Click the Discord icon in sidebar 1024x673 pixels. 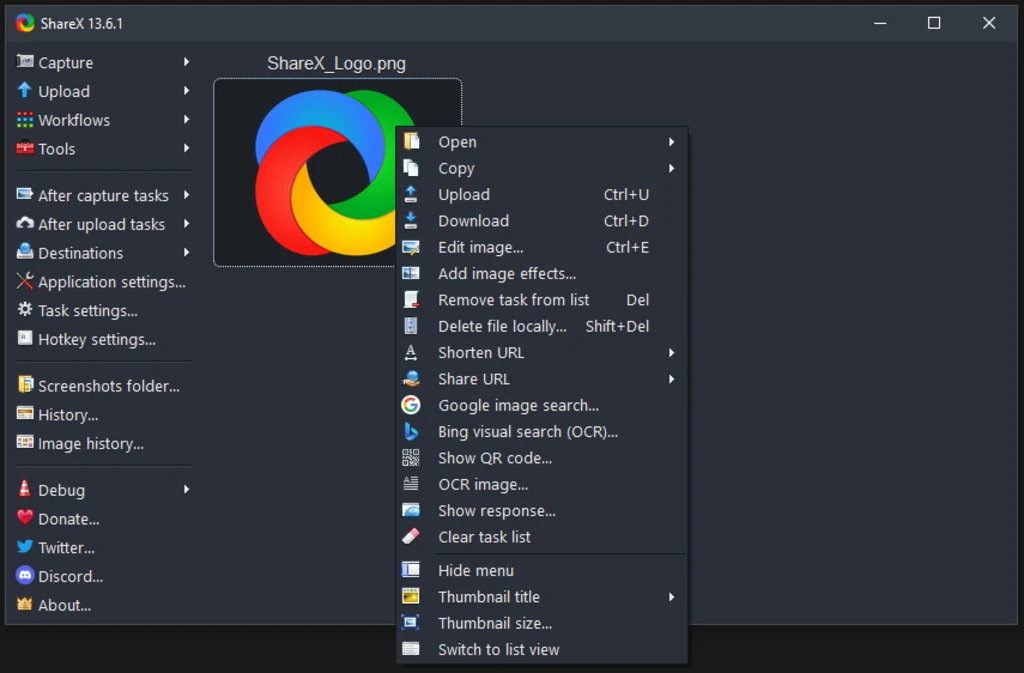(x=25, y=576)
